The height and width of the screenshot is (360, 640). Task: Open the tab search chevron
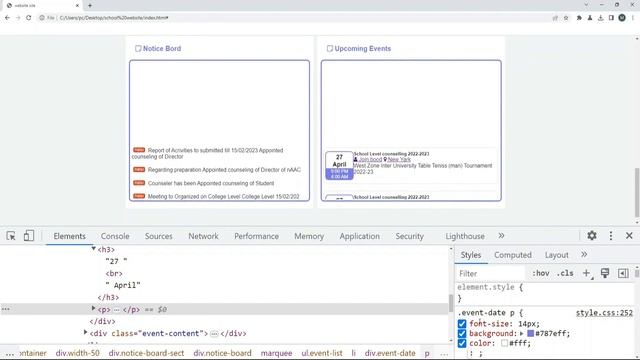tap(587, 5)
